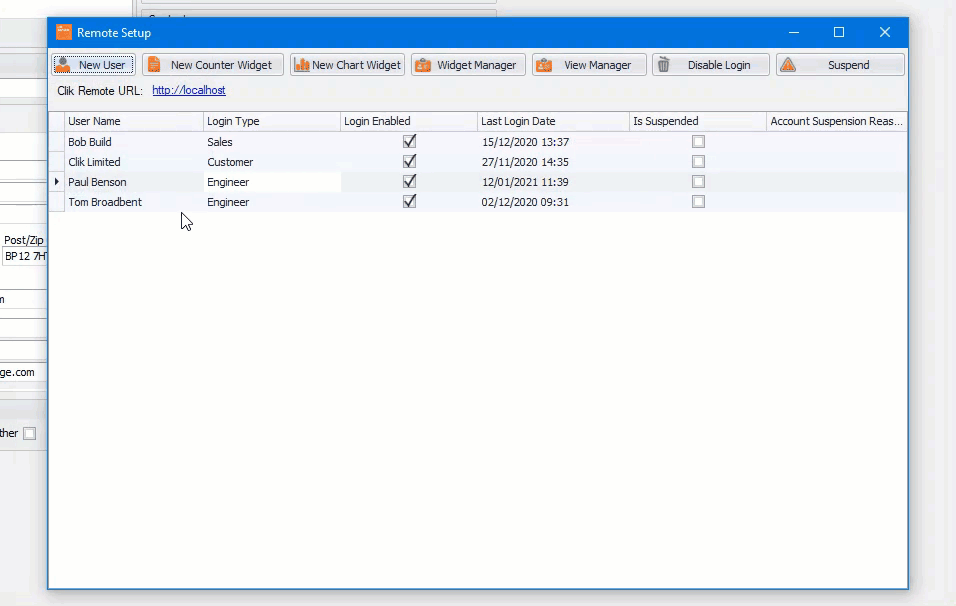Check Is Suspended for Tom Broadbent
Screen dimensions: 956x606
click(698, 202)
